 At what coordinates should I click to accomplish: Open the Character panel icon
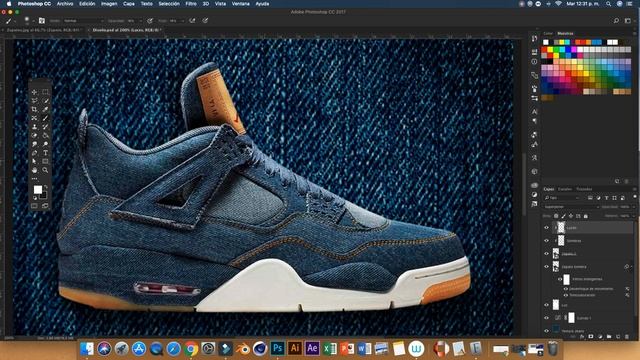click(x=534, y=111)
